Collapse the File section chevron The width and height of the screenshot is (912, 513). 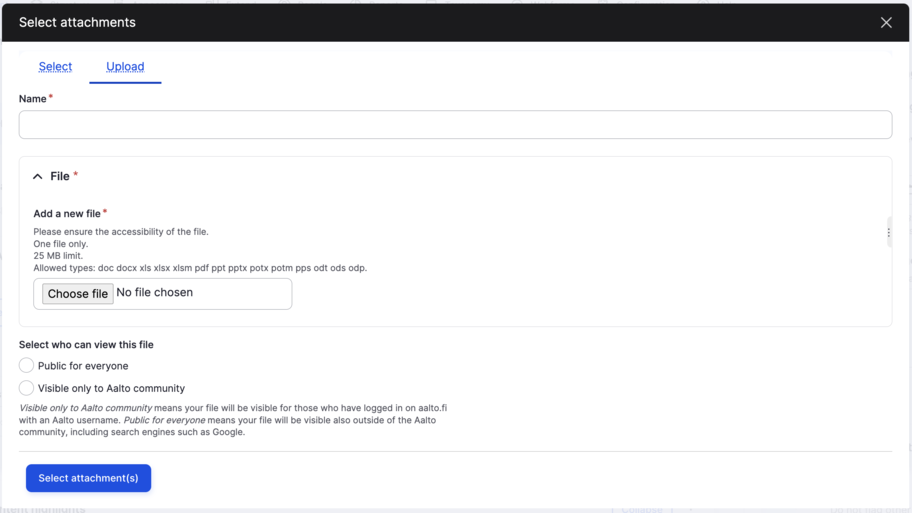point(38,177)
